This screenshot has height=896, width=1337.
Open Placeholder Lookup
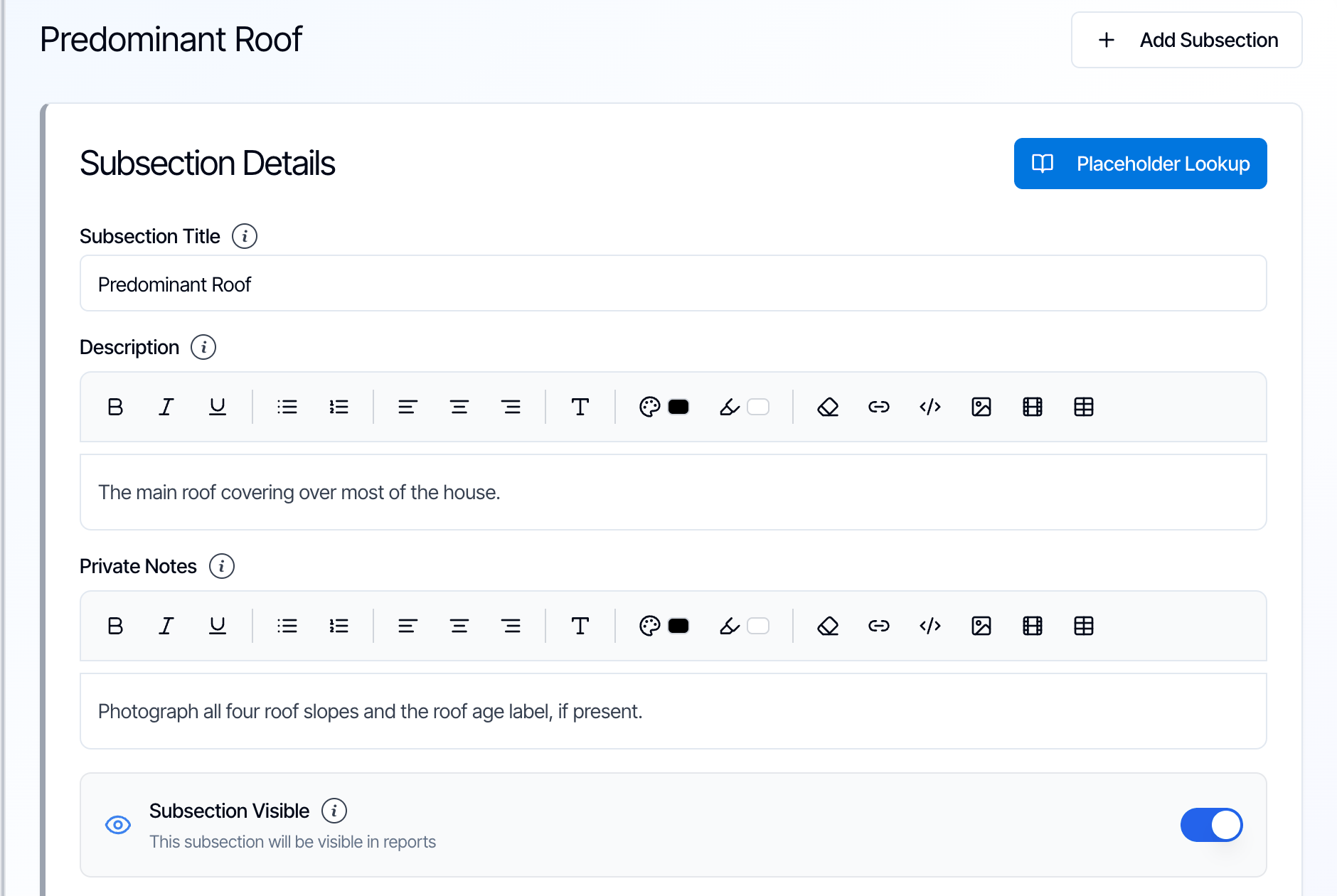tap(1141, 164)
